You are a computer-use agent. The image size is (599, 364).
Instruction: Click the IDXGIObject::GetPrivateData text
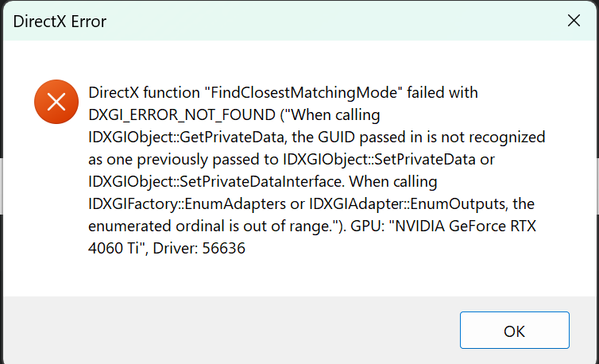186,137
